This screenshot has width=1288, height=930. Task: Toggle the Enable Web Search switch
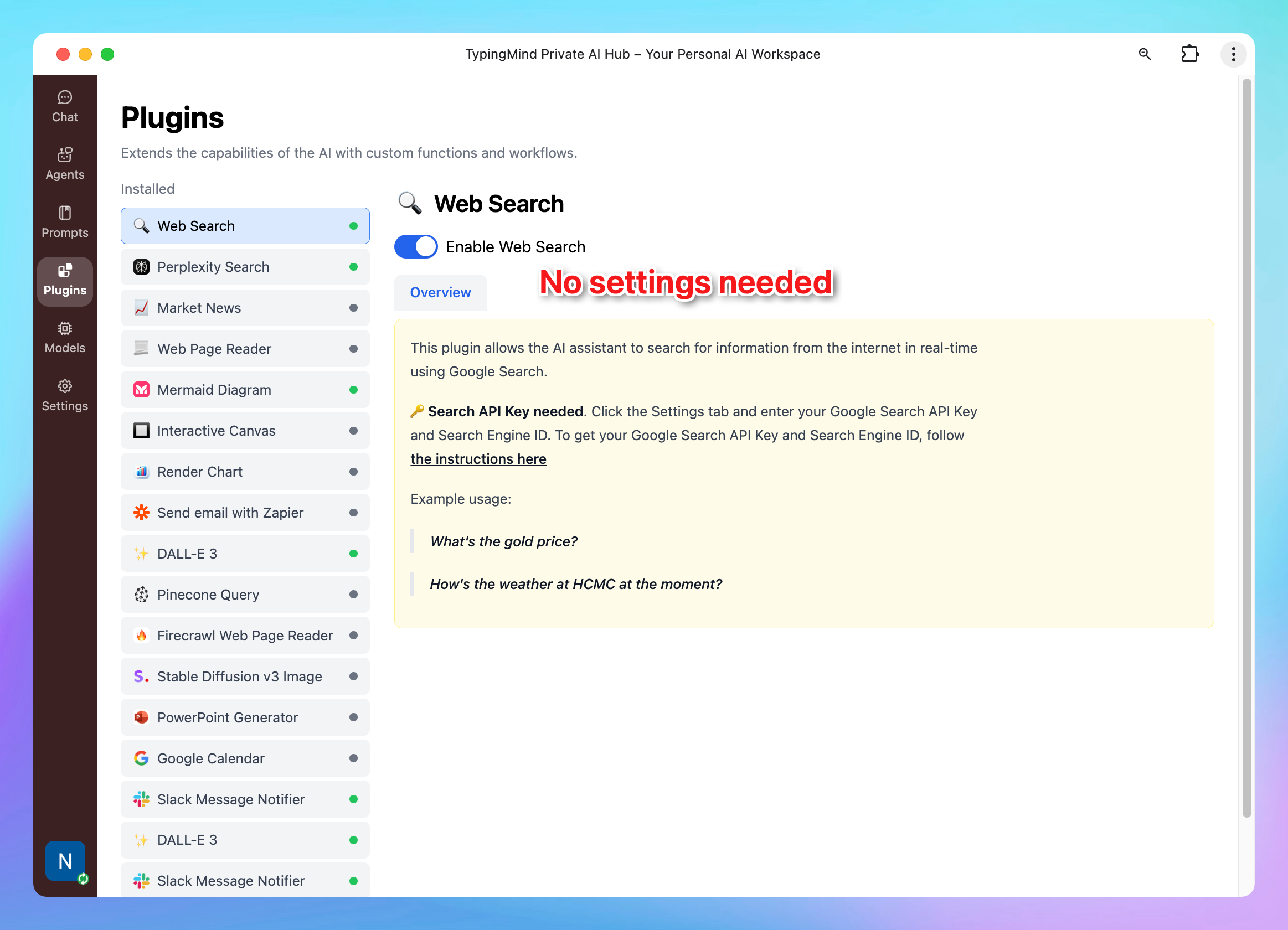coord(416,246)
